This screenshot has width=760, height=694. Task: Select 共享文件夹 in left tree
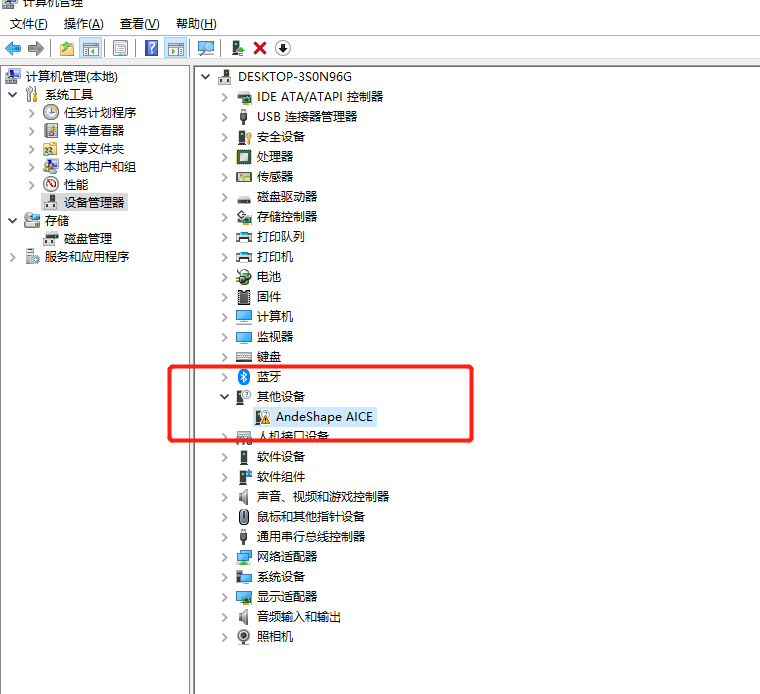[94, 149]
